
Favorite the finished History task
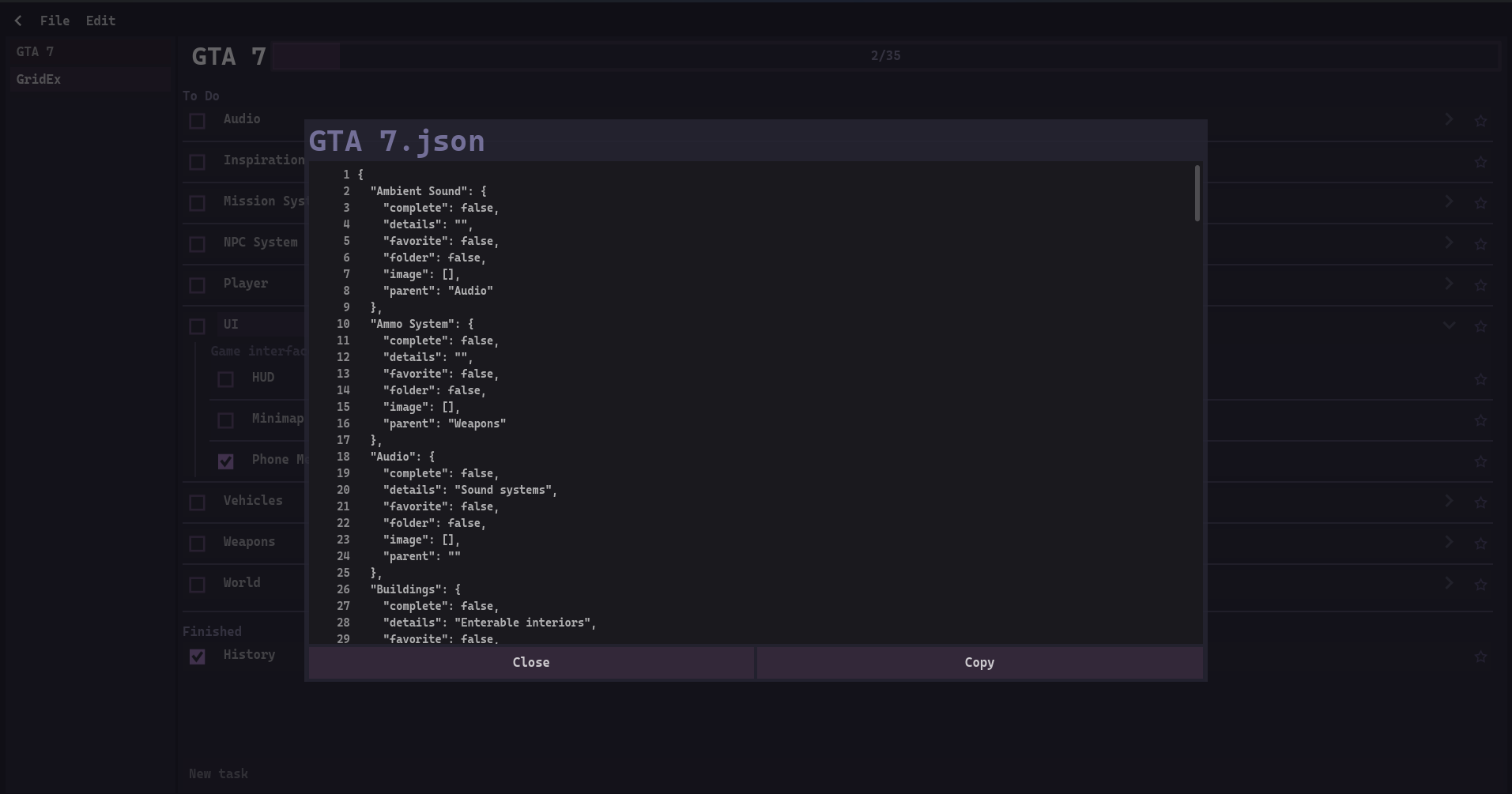click(1480, 657)
